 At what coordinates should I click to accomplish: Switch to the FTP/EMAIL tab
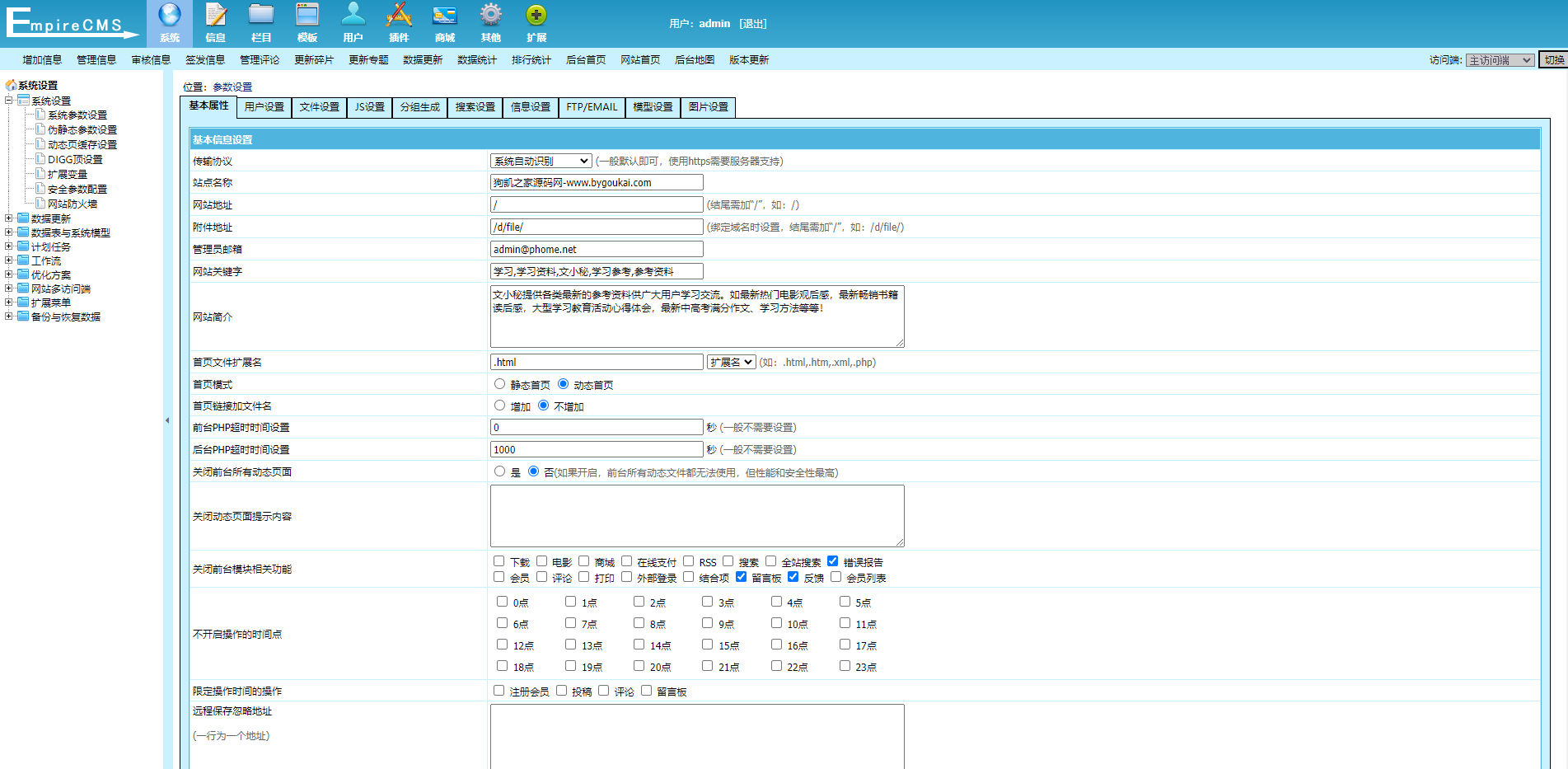coord(592,107)
